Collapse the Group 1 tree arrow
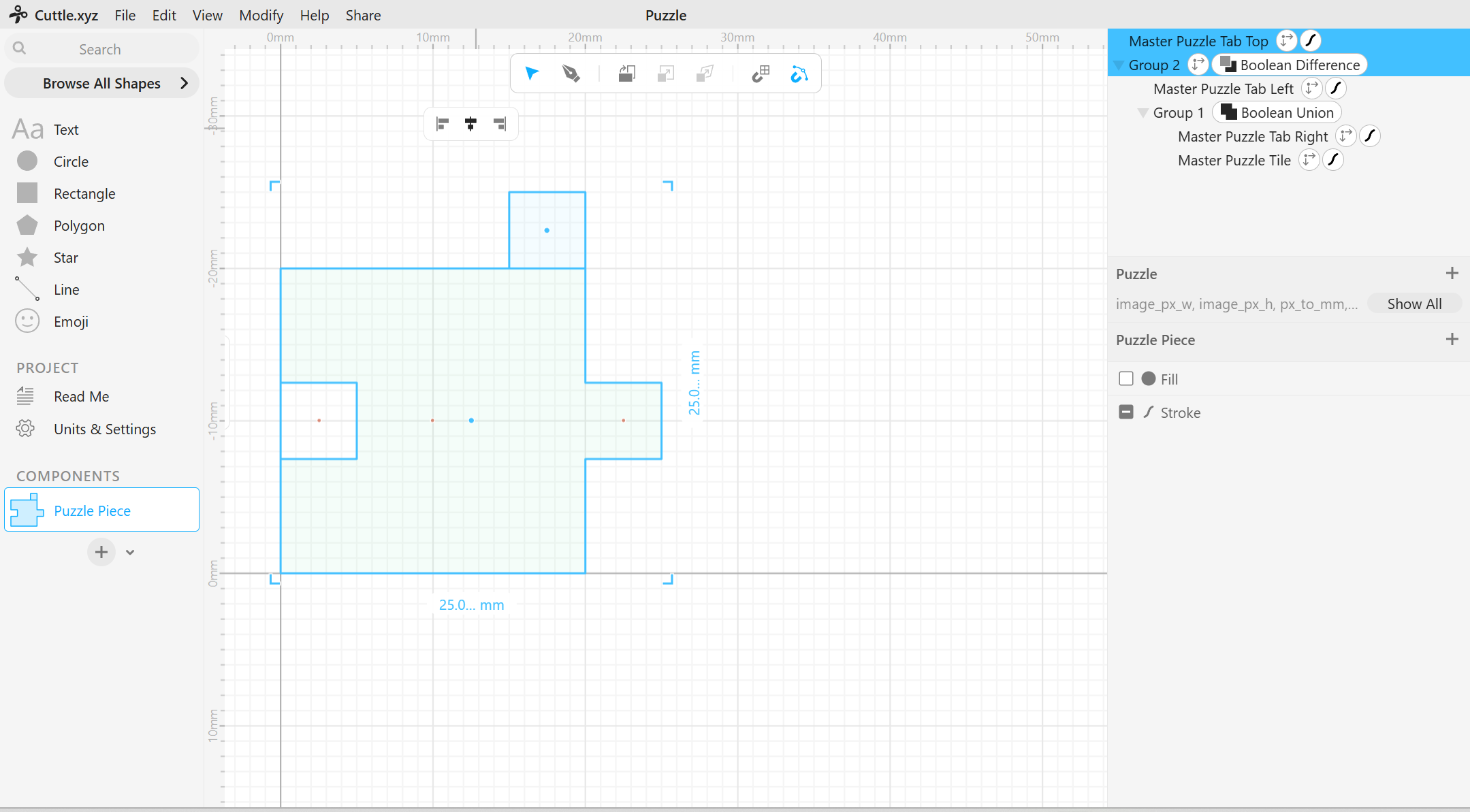 pos(1143,113)
